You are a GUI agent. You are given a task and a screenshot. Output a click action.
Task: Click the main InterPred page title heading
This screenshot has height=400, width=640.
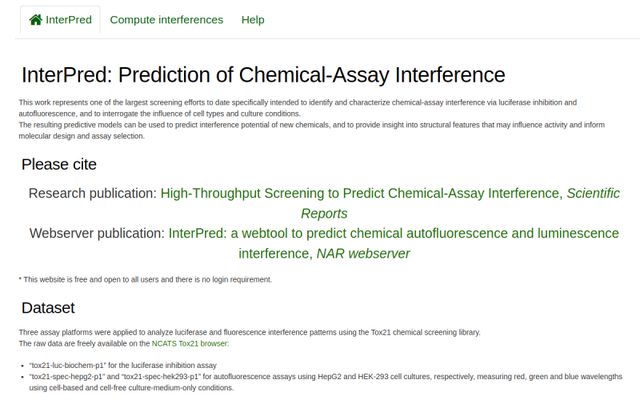pyautogui.click(x=263, y=75)
